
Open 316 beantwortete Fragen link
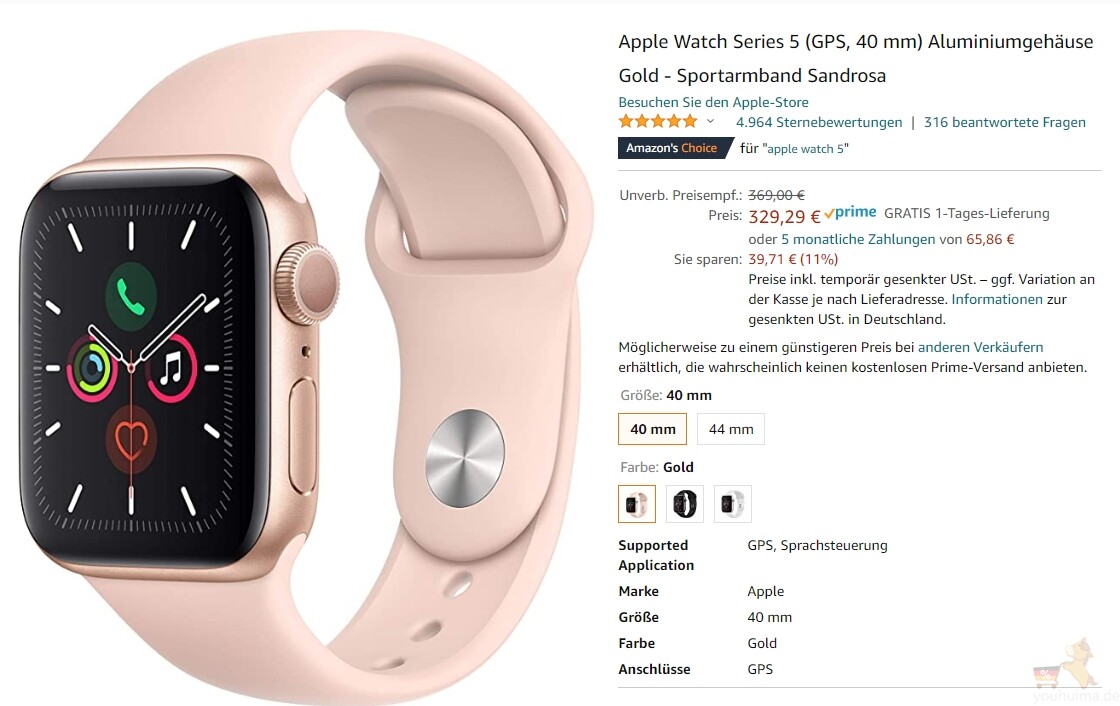[1004, 122]
